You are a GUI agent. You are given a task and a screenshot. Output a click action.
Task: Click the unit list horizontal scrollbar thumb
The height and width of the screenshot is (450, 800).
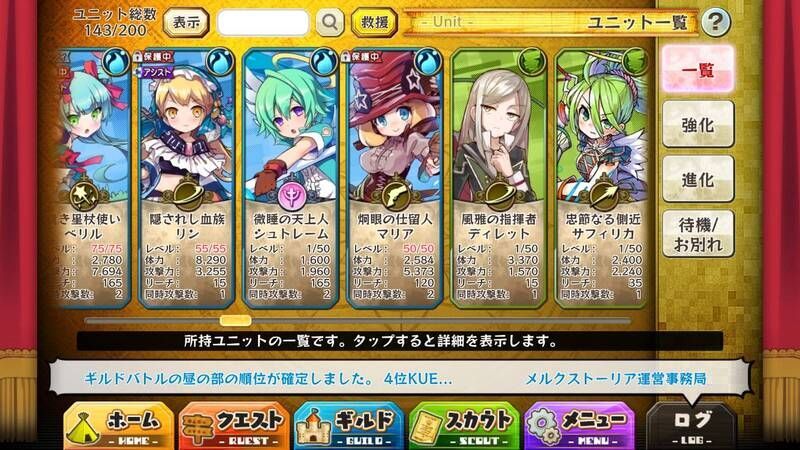235,320
